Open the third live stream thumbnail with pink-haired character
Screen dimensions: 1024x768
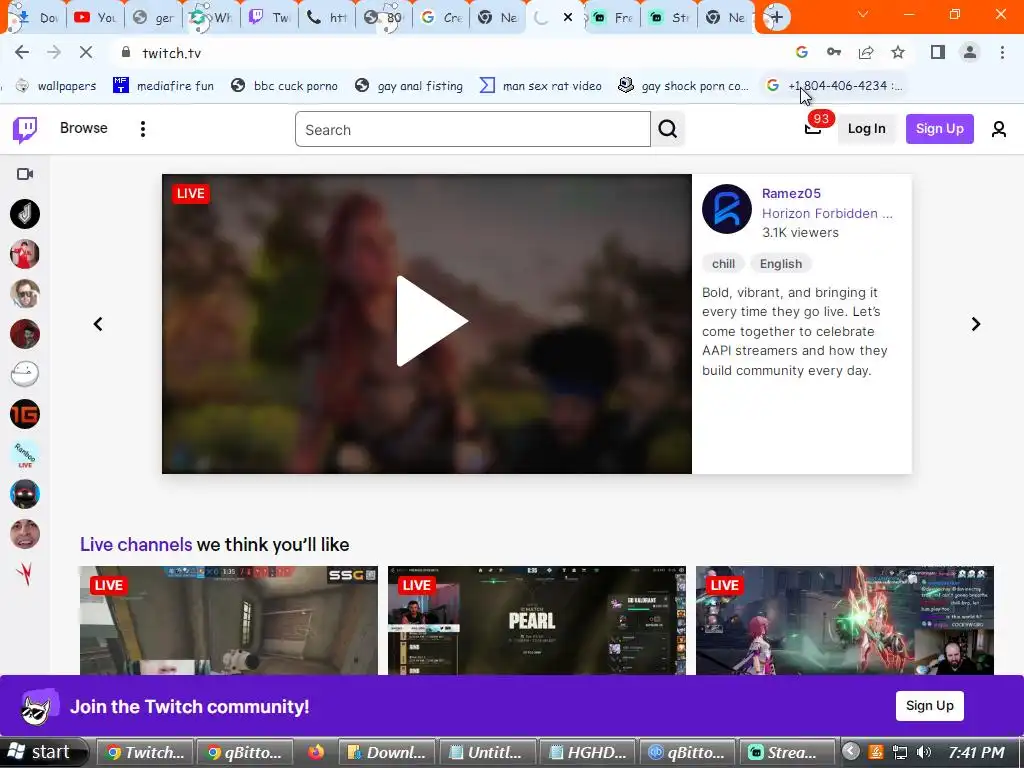coord(845,620)
